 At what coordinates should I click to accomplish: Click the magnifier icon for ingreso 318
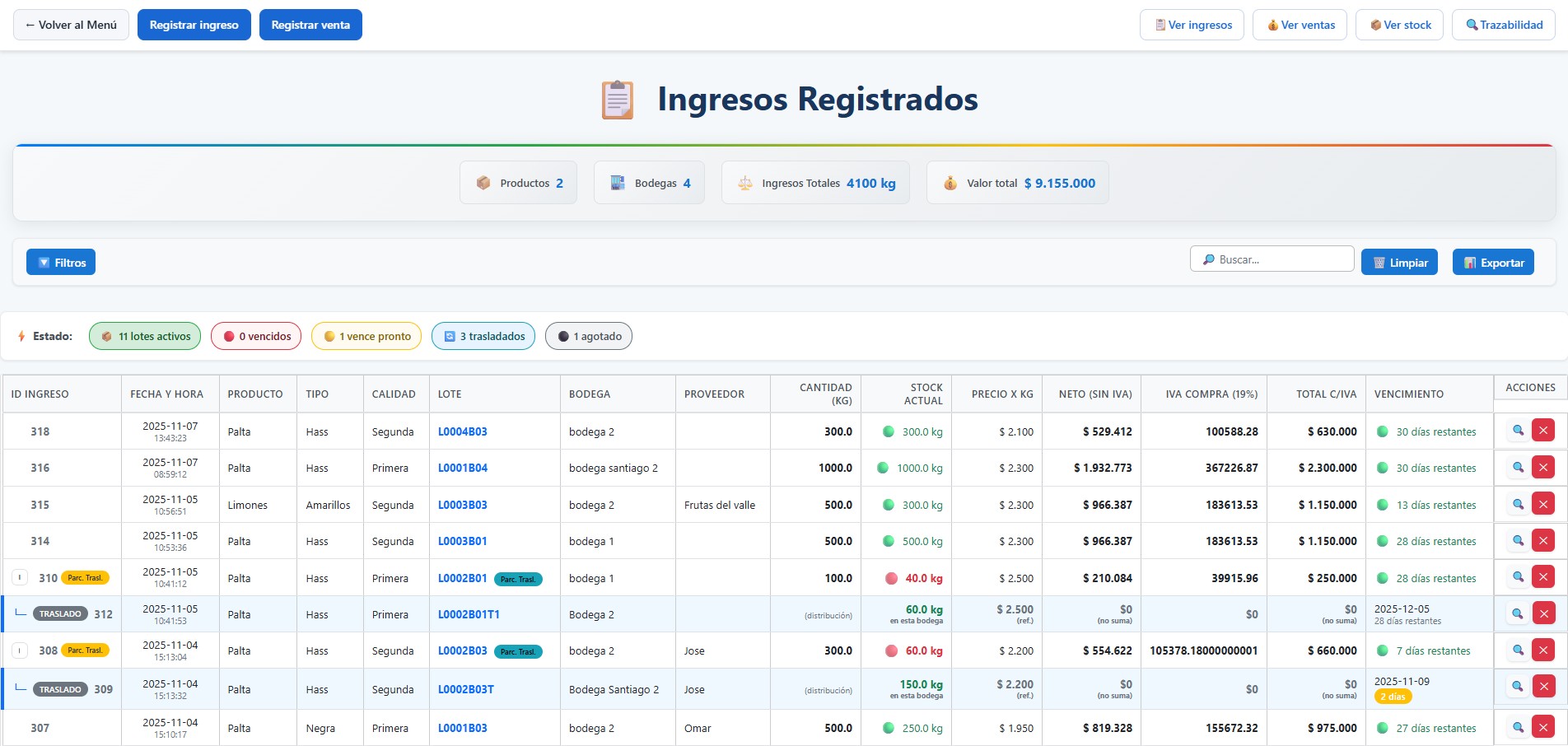1518,431
